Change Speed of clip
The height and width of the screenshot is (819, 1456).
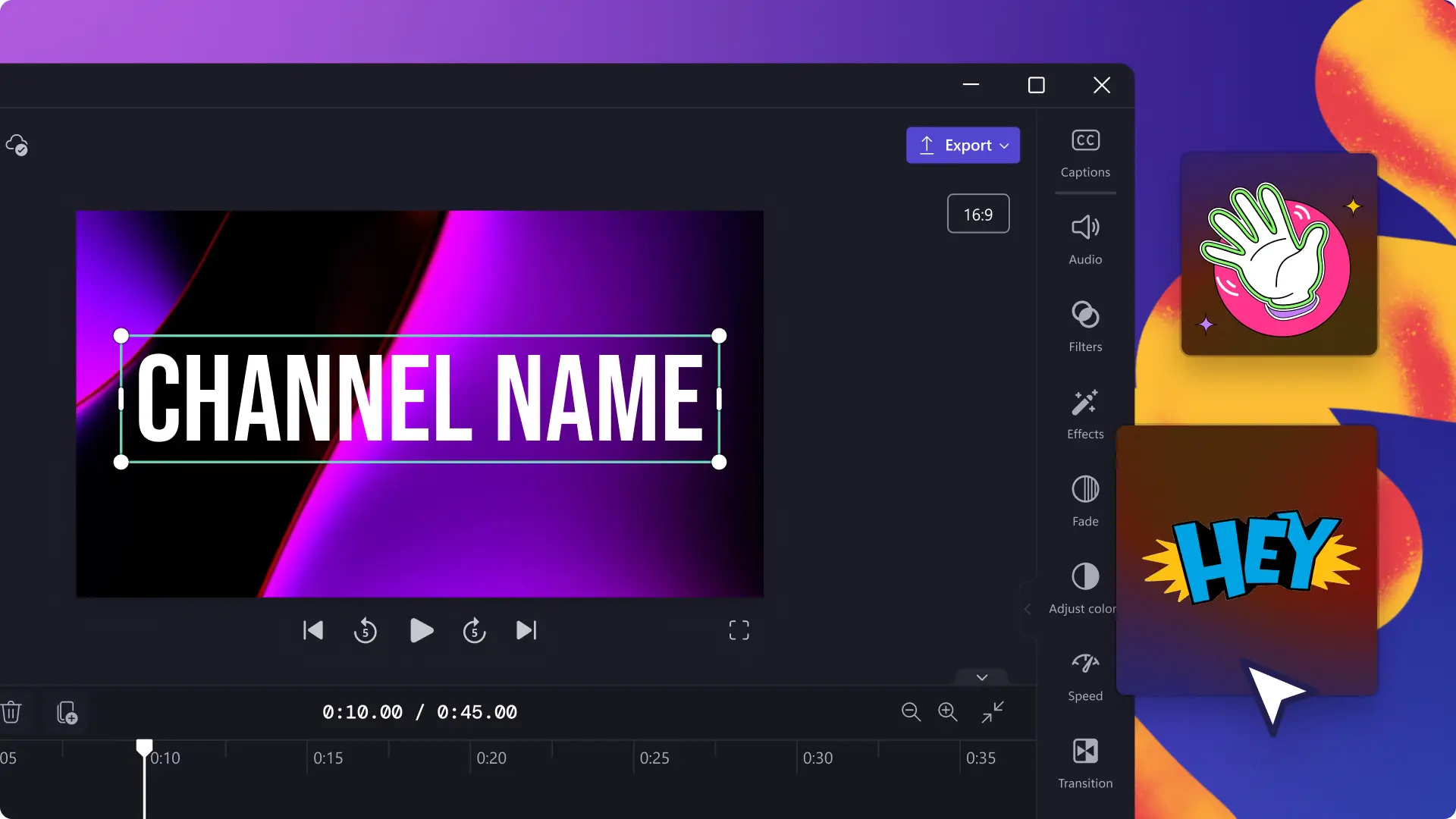1085,675
